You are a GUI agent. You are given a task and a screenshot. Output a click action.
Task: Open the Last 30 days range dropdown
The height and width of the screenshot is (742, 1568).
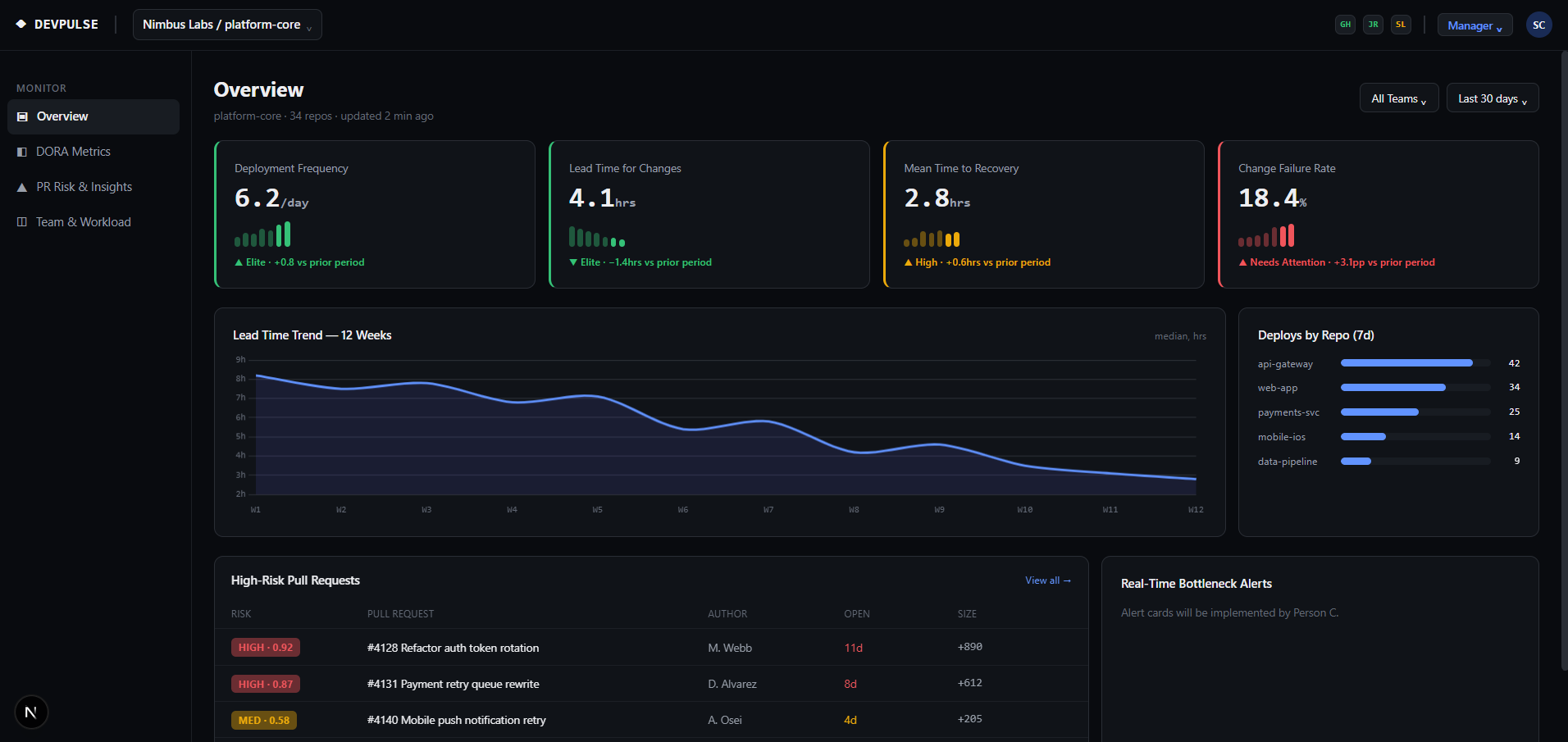point(1493,98)
